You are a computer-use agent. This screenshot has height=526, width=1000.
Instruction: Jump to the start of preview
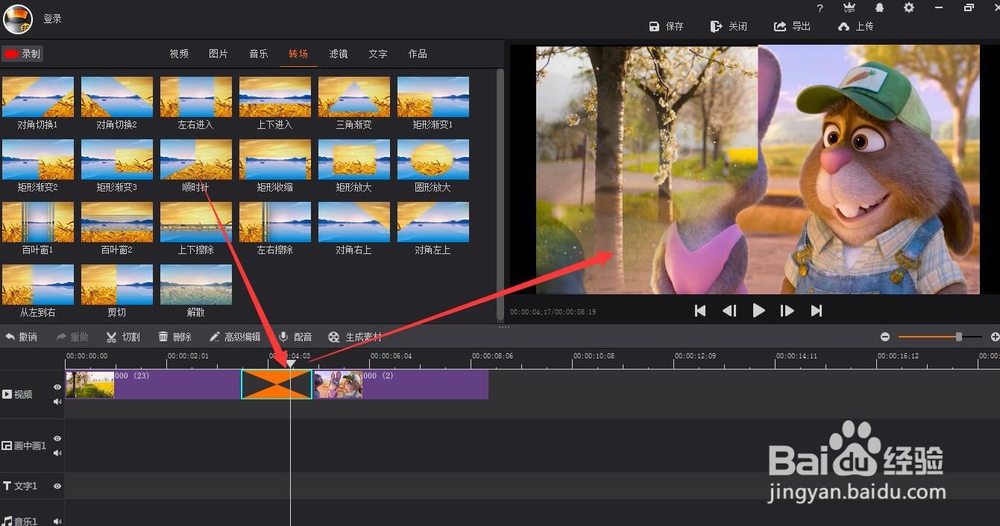700,310
